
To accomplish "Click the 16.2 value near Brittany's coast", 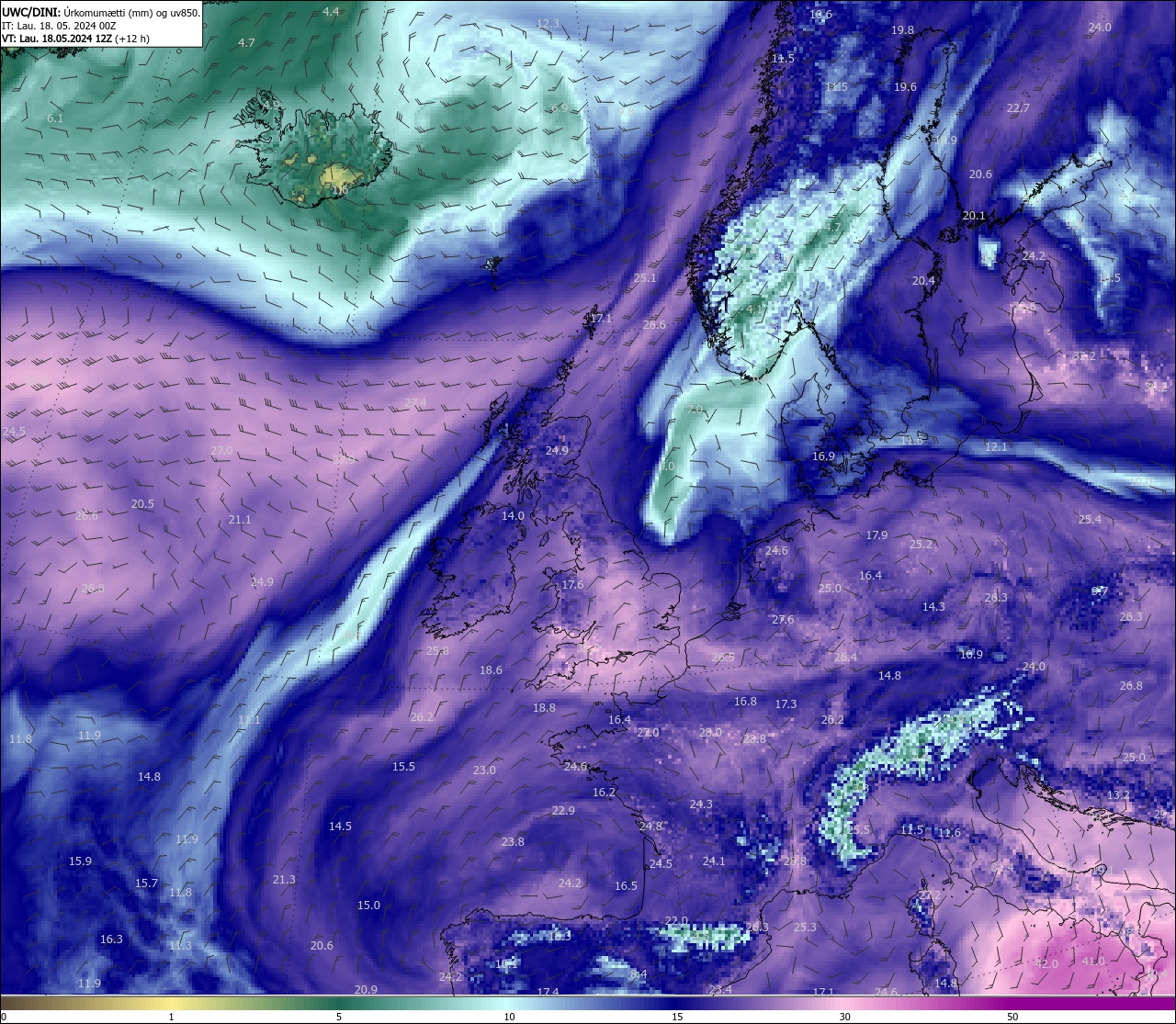I will point(604,793).
